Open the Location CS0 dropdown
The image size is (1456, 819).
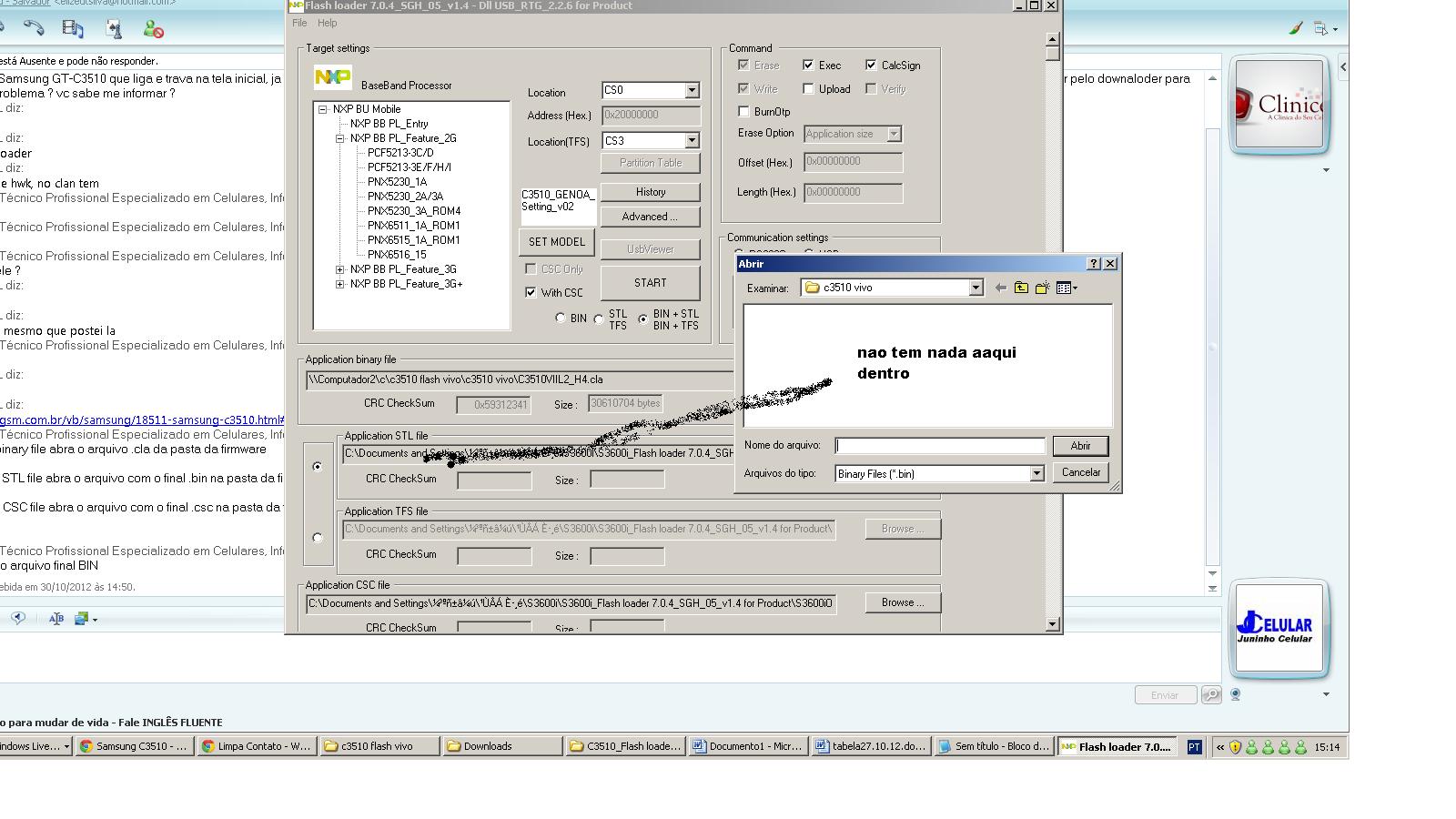point(692,90)
